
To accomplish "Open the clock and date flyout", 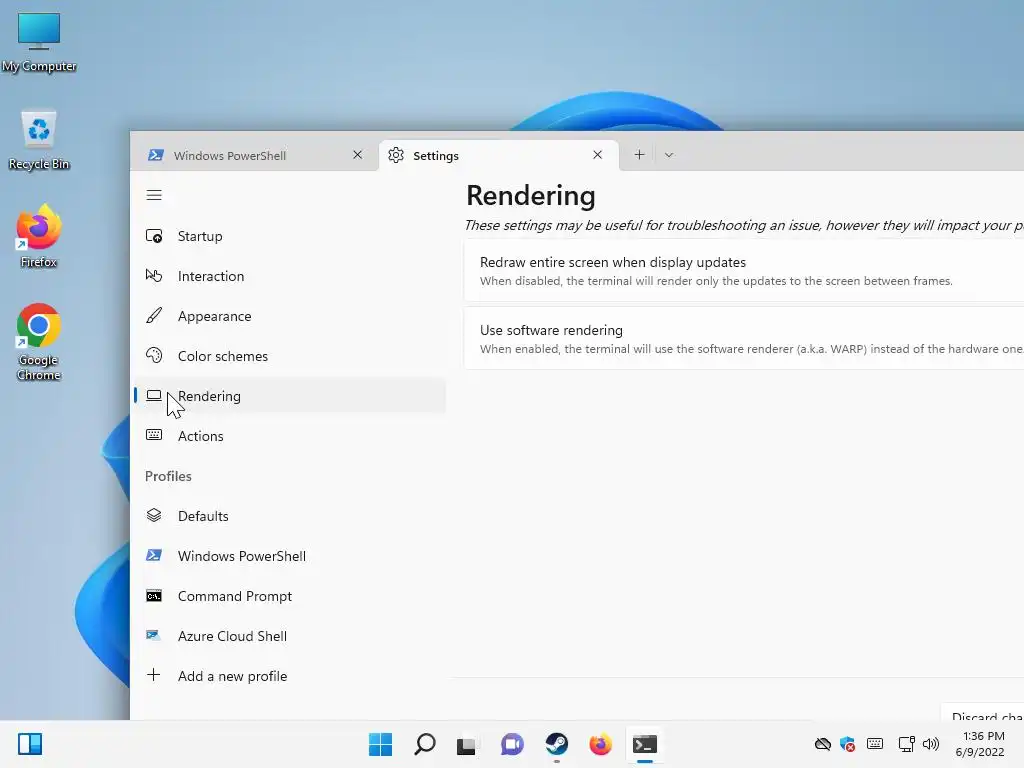I will (x=981, y=744).
